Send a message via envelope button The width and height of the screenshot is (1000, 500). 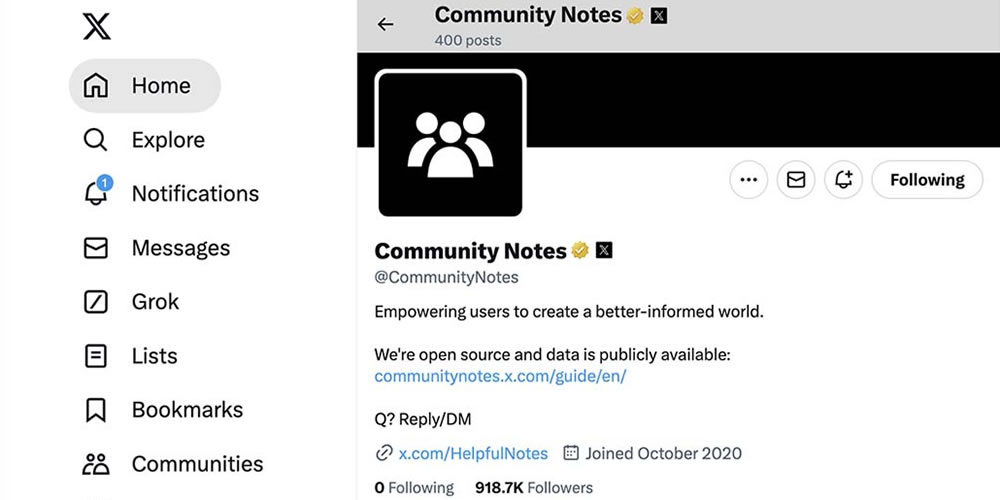click(x=796, y=180)
